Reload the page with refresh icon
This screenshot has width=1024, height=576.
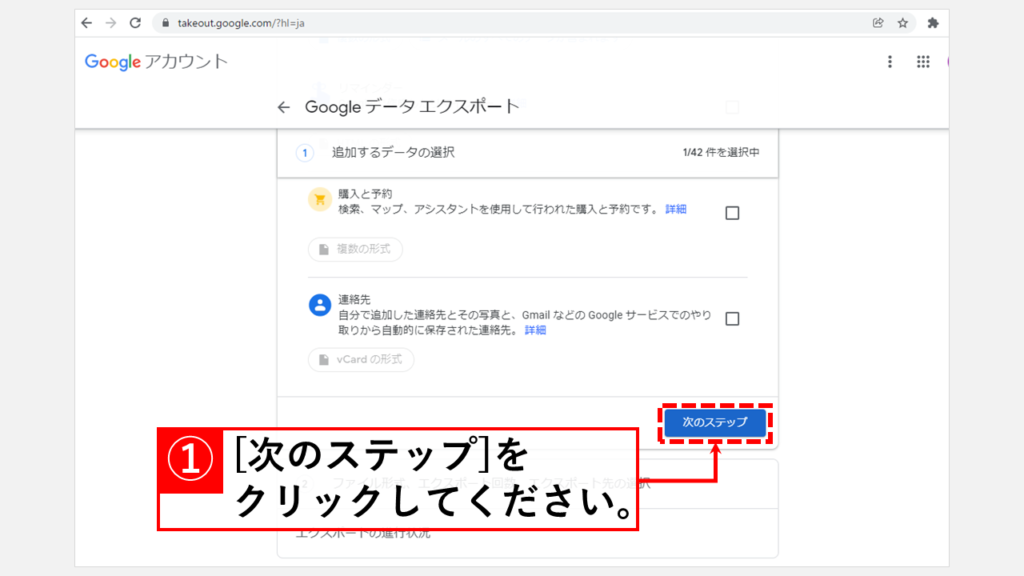pyautogui.click(x=135, y=23)
